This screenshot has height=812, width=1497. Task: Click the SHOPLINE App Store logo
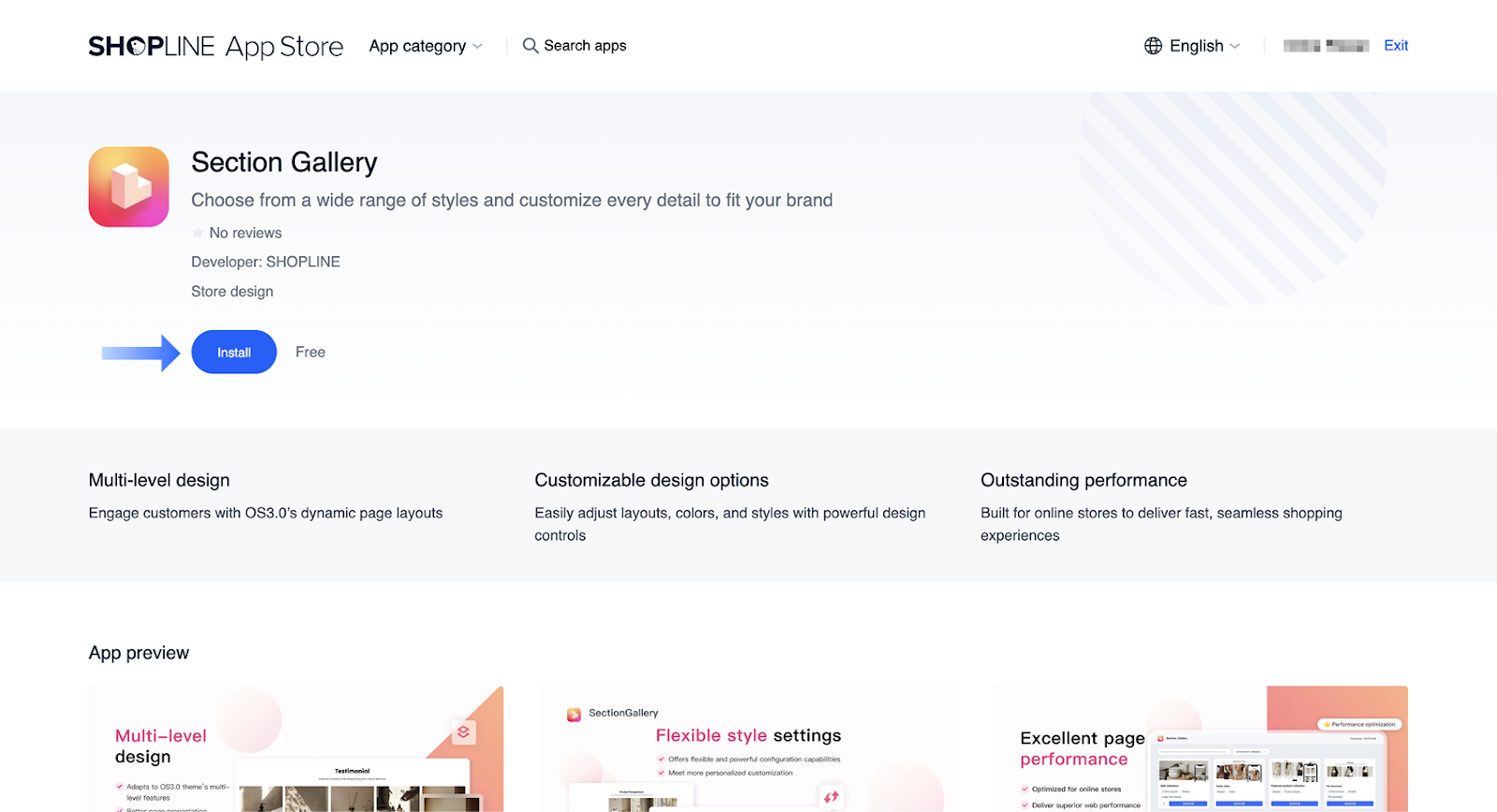pyautogui.click(x=216, y=46)
